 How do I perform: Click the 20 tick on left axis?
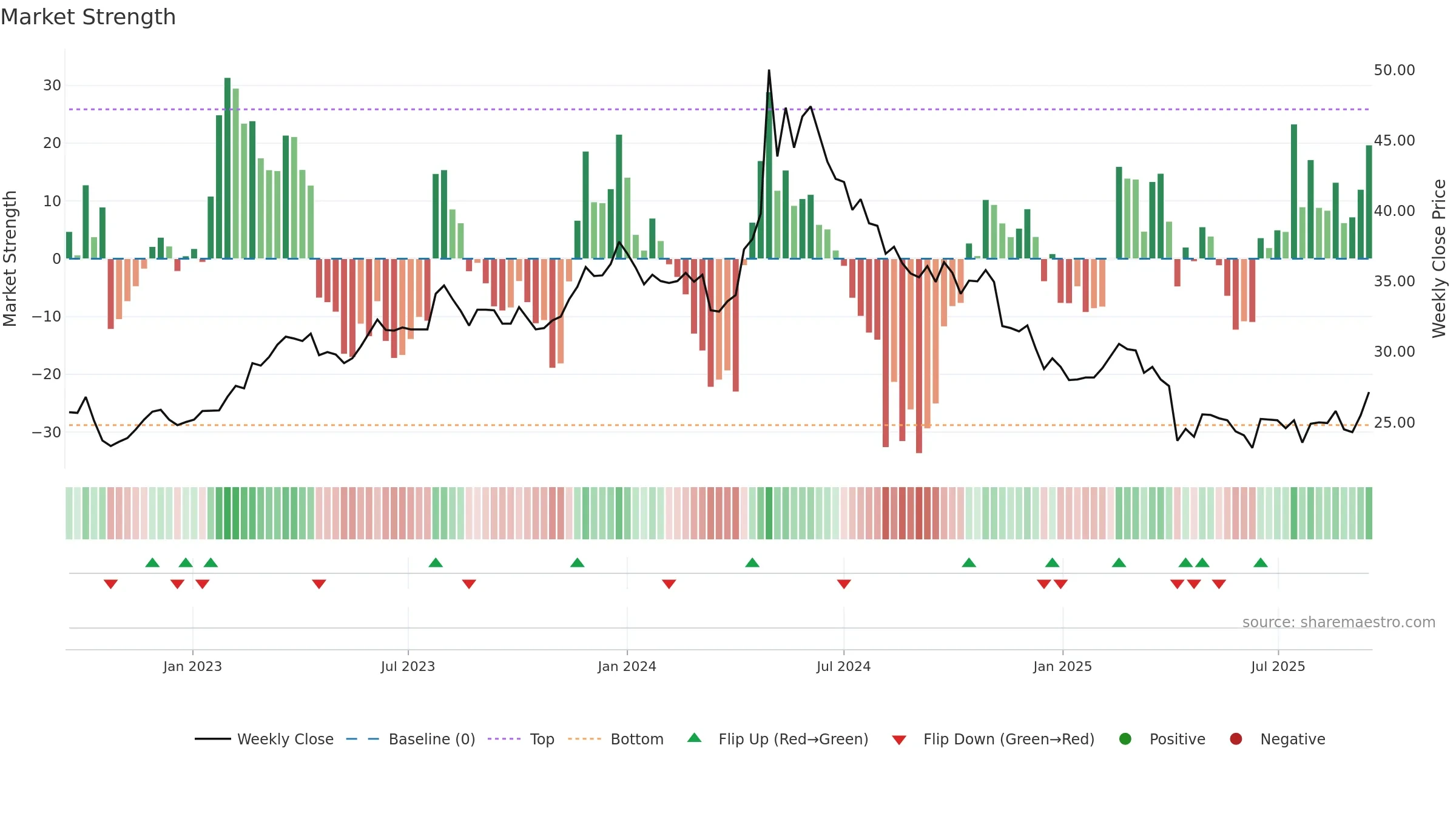coord(52,143)
